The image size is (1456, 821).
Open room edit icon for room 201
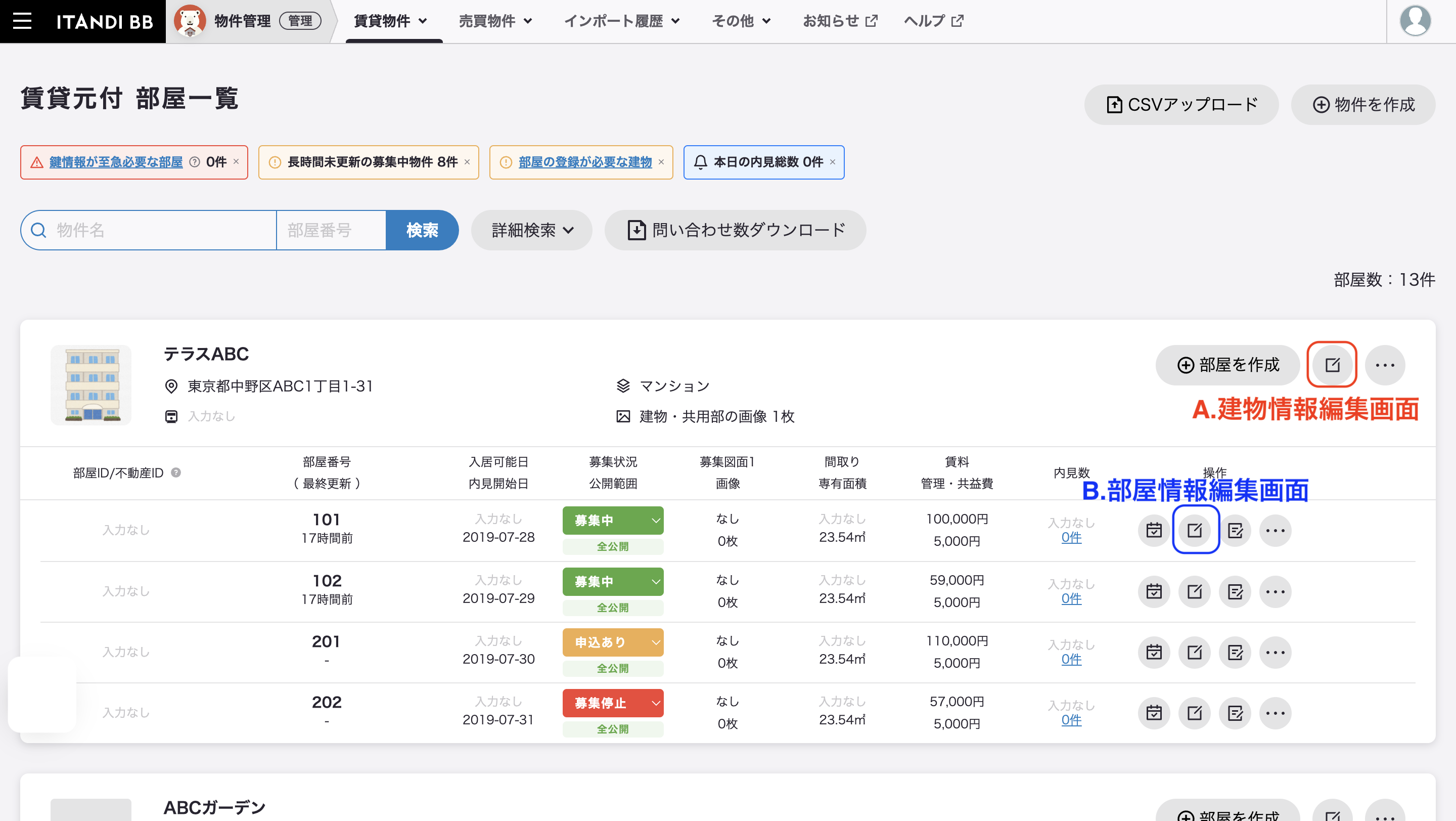coord(1194,653)
